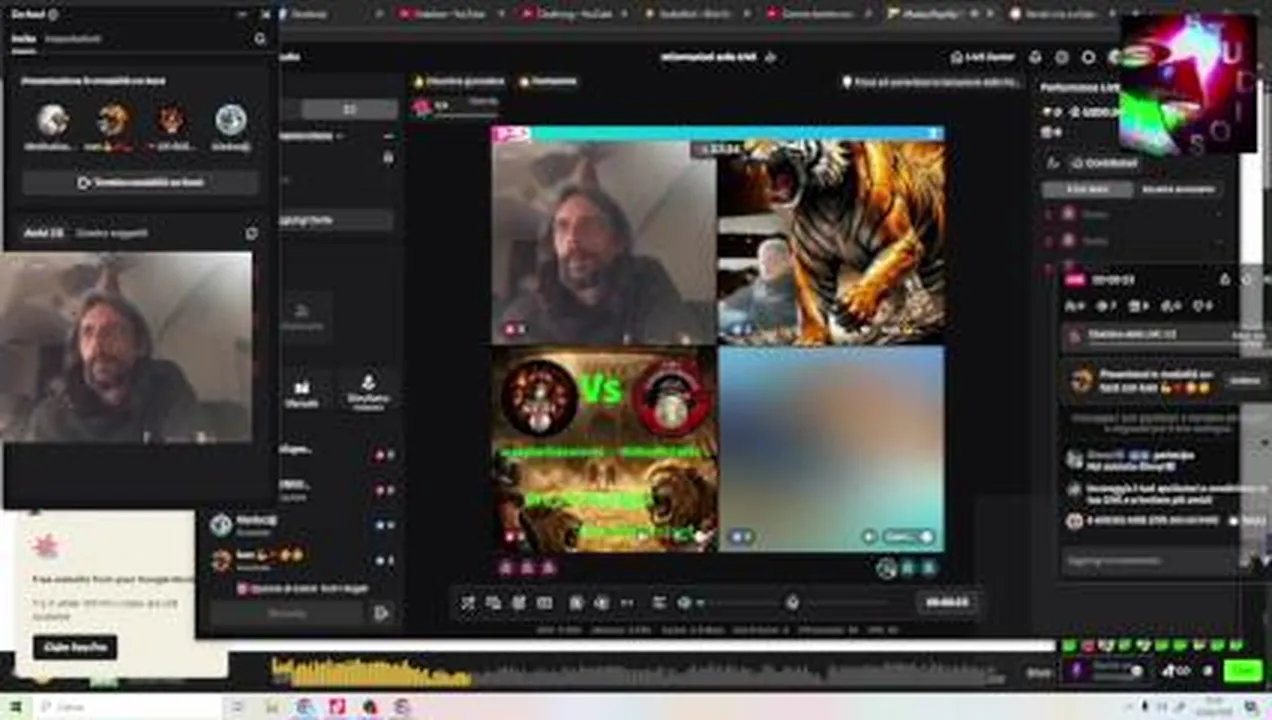Screen dimensions: 1272x720
Task: Click the lock icon in left sidebar
Action: click(388, 157)
